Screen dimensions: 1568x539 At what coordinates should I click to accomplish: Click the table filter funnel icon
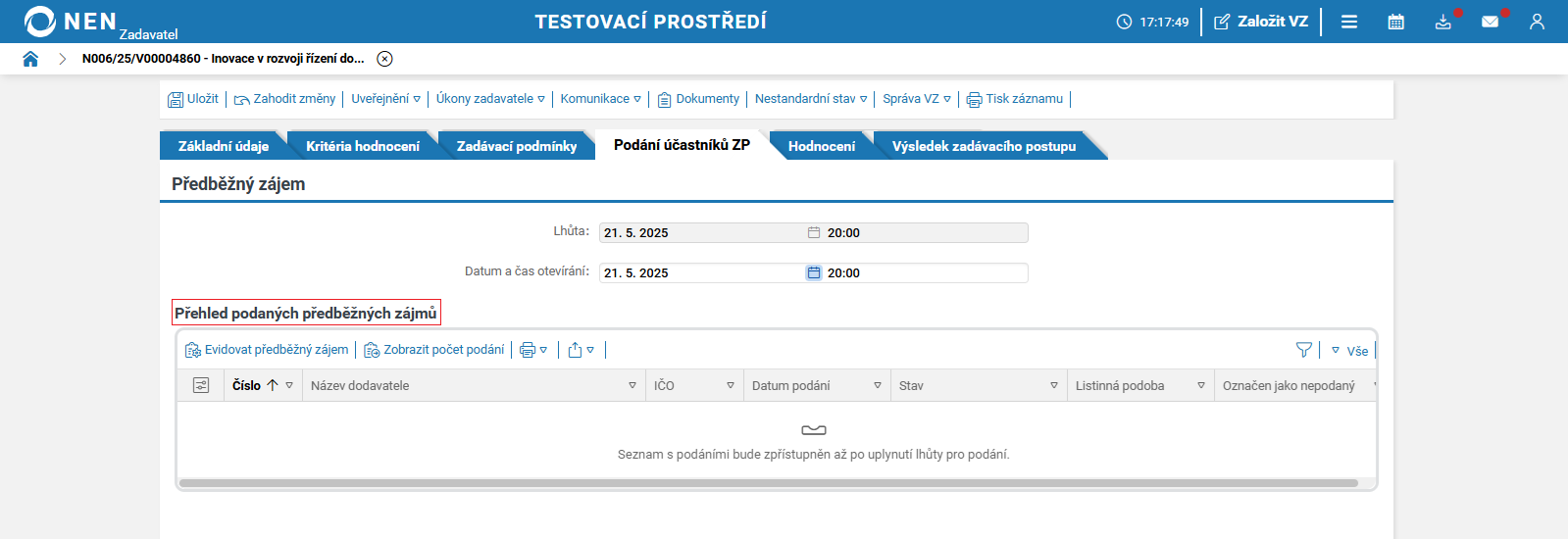[x=1303, y=350]
